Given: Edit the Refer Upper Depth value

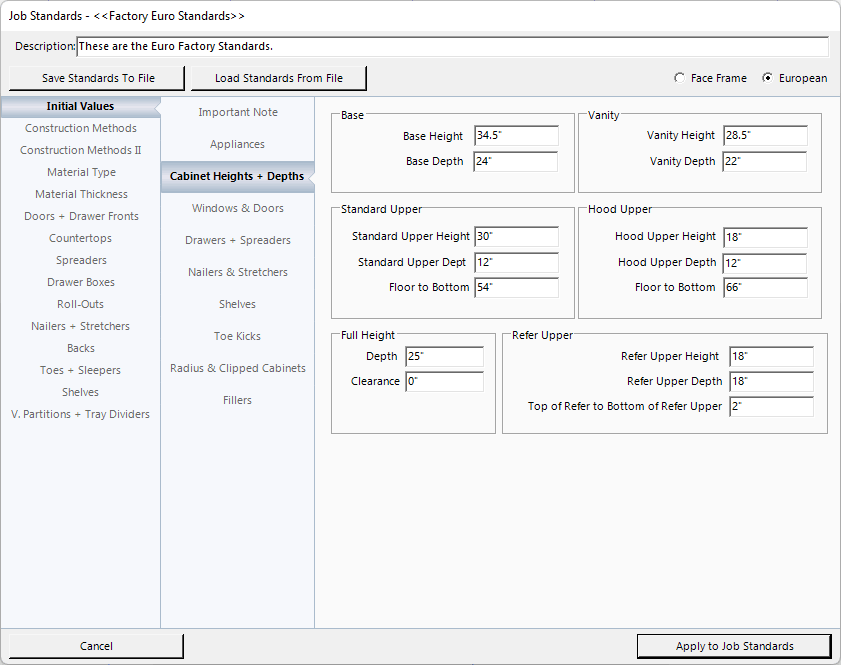Looking at the screenshot, I should (770, 381).
